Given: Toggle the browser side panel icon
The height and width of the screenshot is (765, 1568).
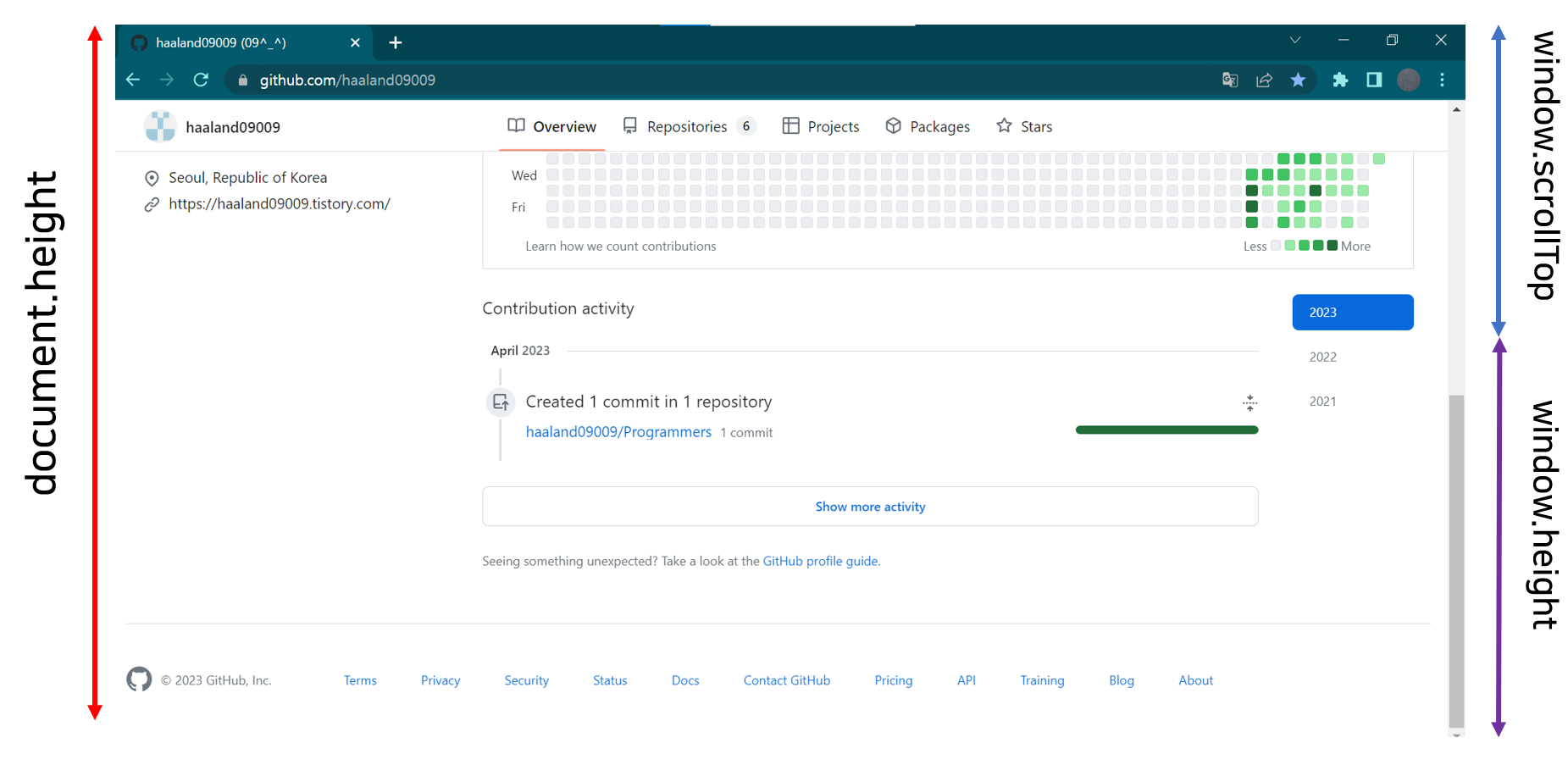Looking at the screenshot, I should 1374,80.
